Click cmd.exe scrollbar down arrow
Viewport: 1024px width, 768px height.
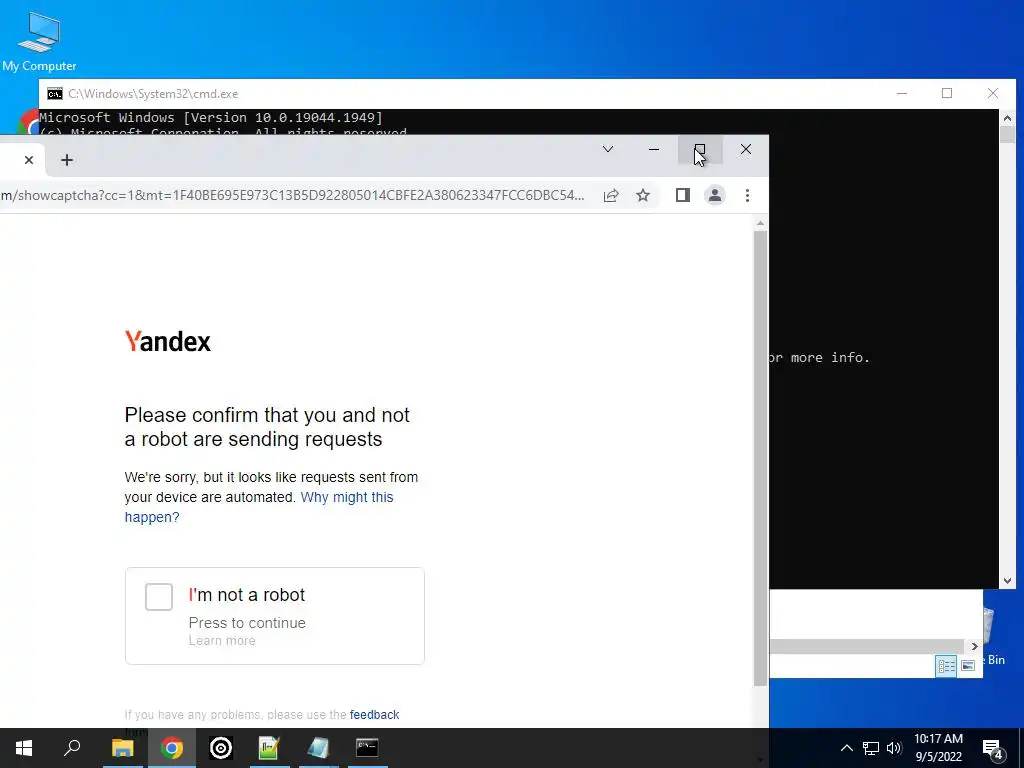[1007, 580]
